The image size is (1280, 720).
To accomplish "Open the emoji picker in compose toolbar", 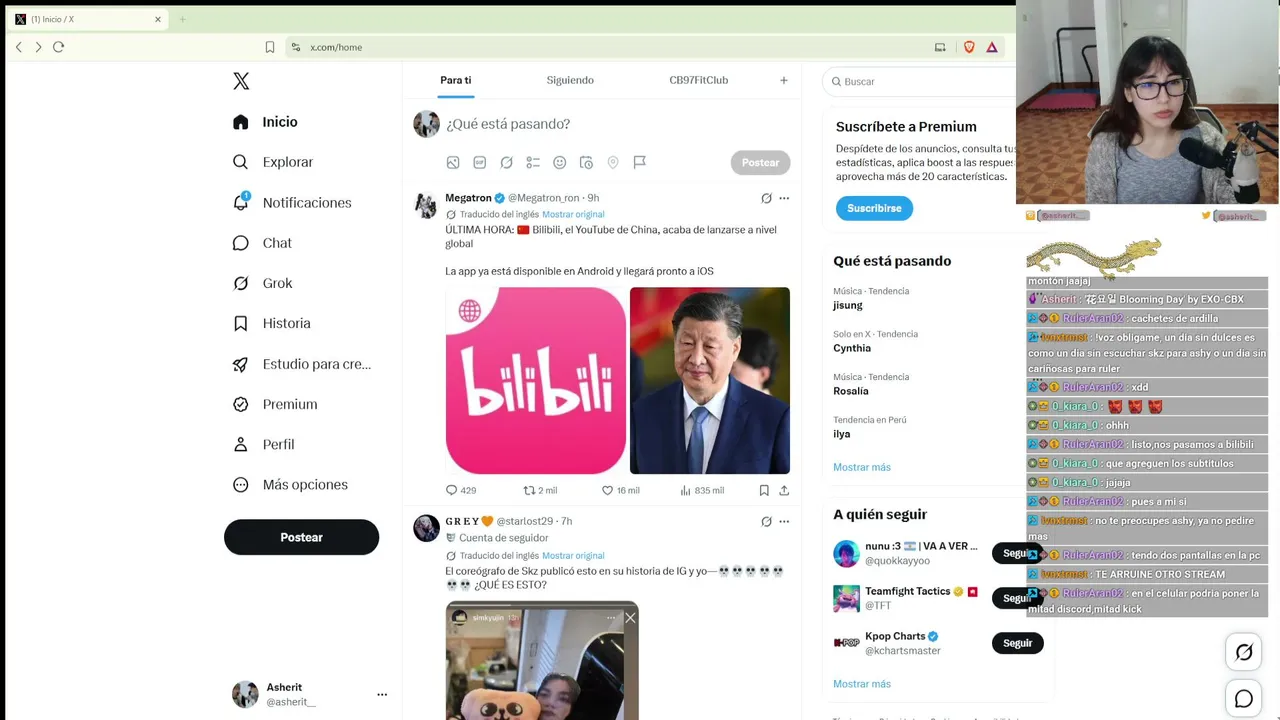I will [560, 162].
